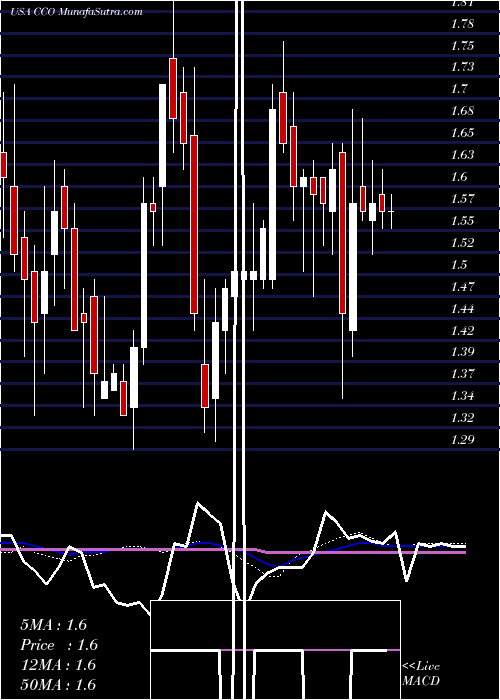500x700 pixels.
Task: Select the 1.52 price axis label
Action: tap(462, 243)
